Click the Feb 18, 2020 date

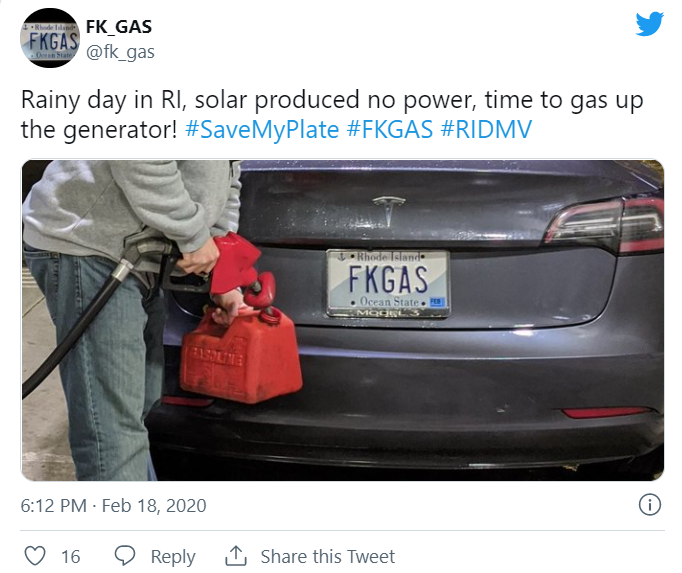click(156, 505)
